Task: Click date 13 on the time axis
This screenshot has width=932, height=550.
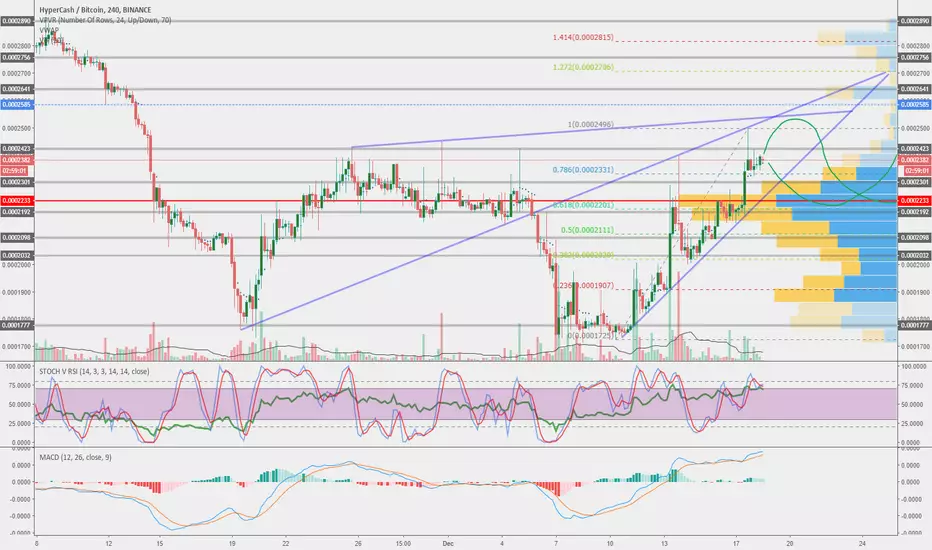Action: tap(664, 543)
